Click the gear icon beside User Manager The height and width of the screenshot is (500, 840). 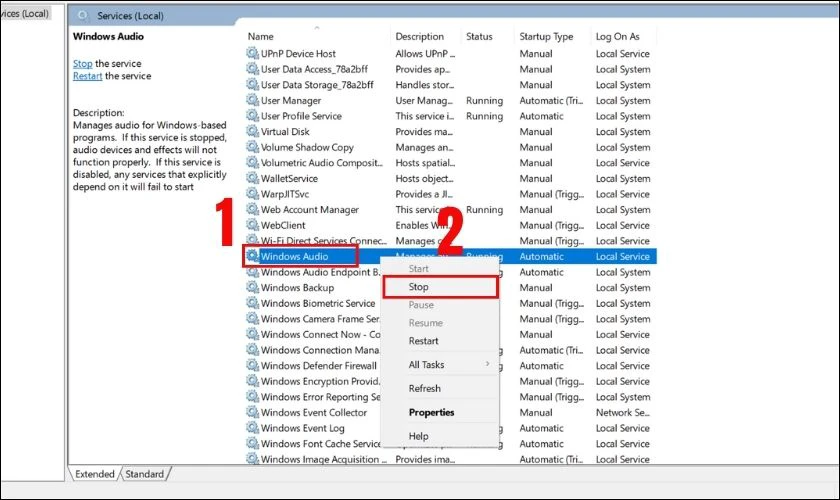coord(252,100)
